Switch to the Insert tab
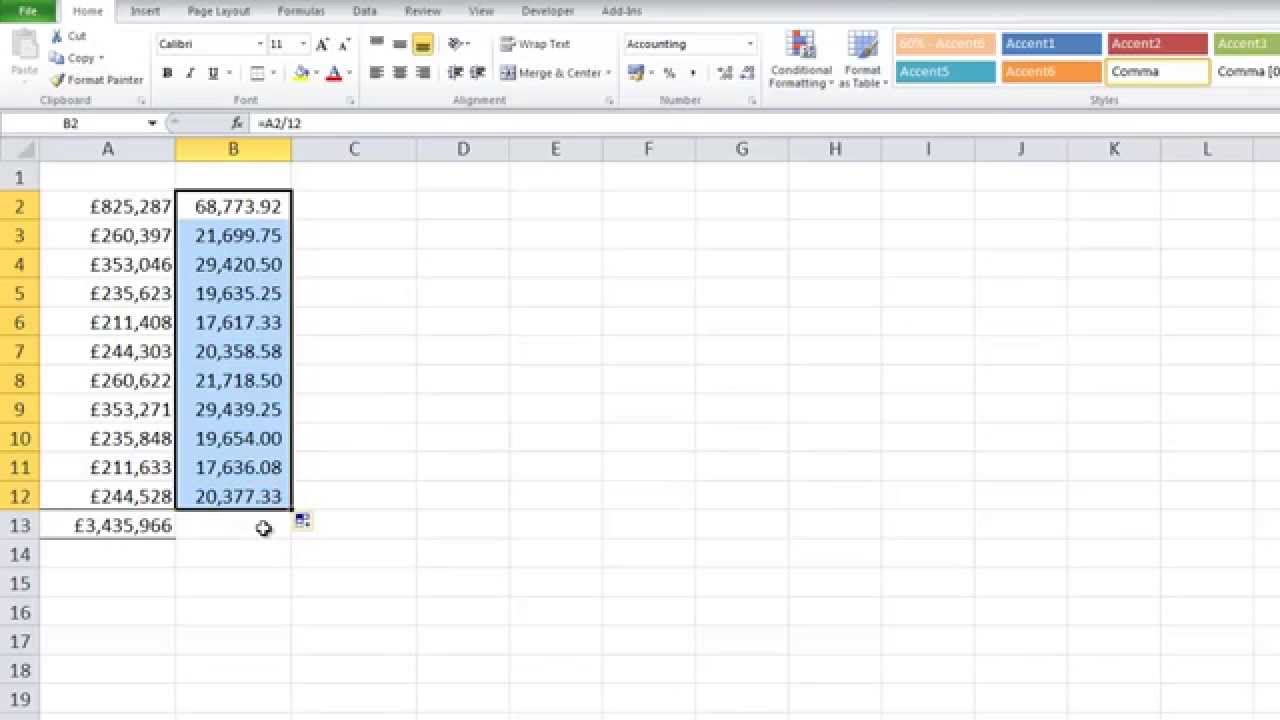Image resolution: width=1280 pixels, height=720 pixels. pos(145,11)
